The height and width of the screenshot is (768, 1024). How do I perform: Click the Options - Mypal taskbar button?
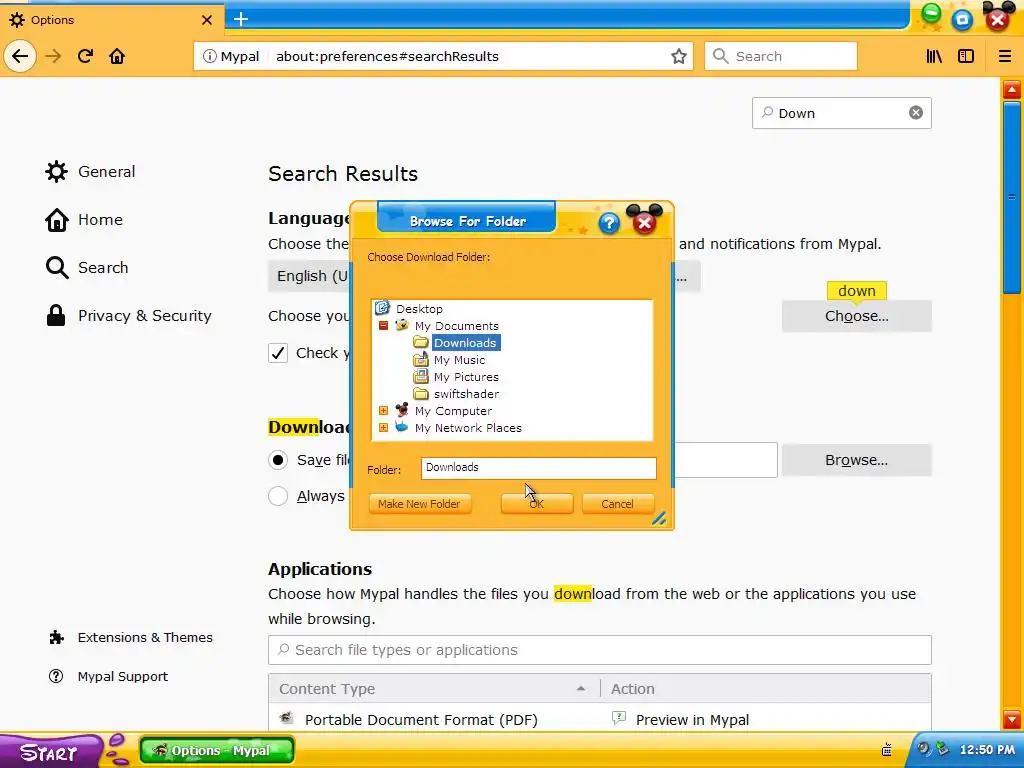click(217, 750)
